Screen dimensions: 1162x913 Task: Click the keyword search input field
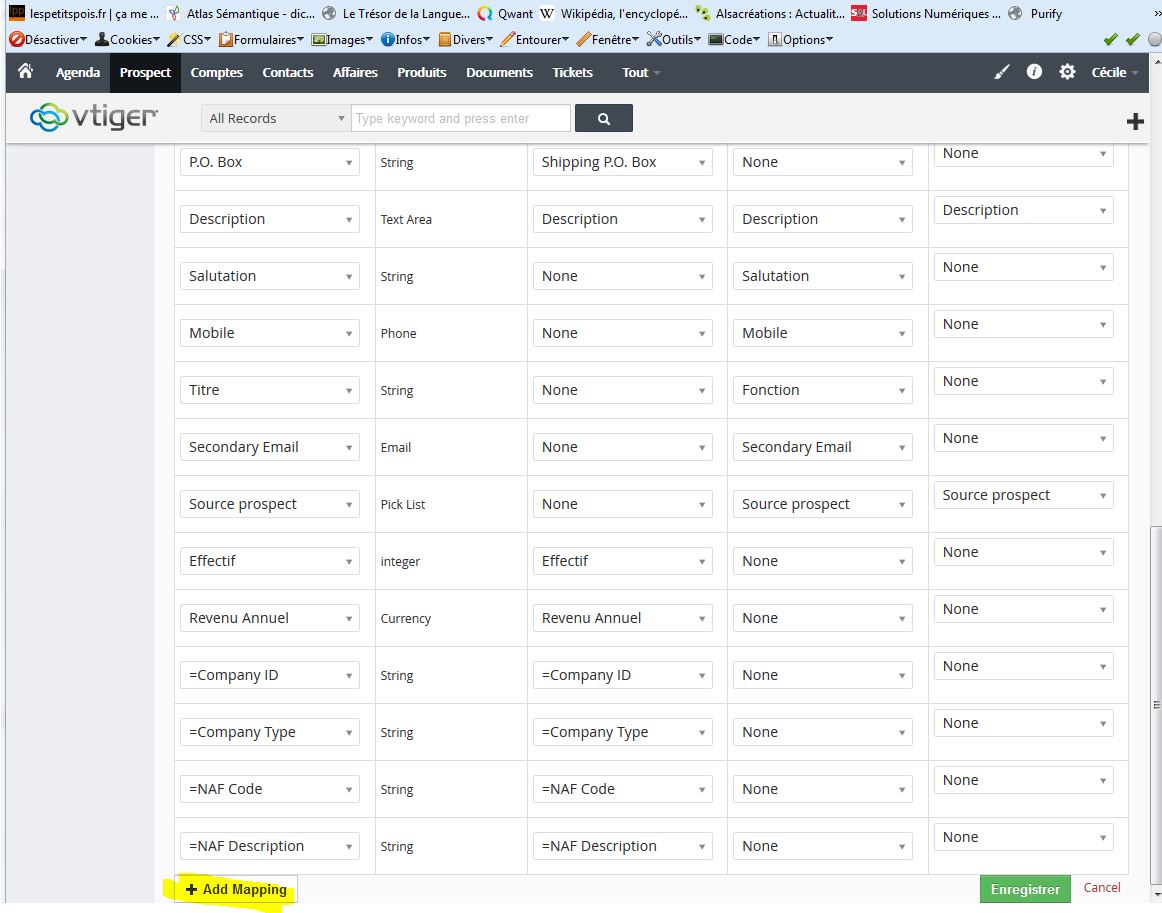(x=461, y=118)
